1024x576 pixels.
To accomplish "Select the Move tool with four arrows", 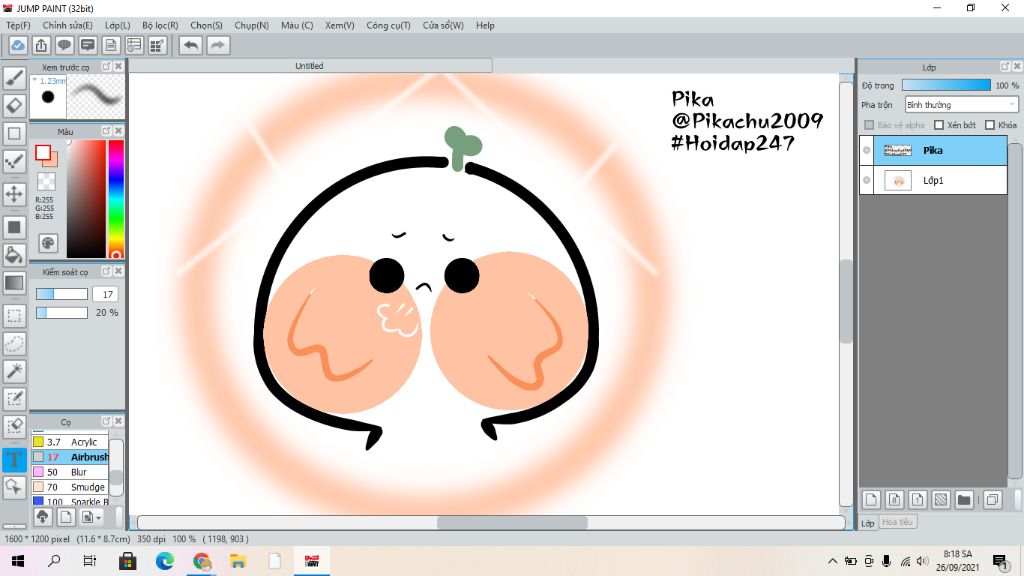I will pyautogui.click(x=14, y=194).
